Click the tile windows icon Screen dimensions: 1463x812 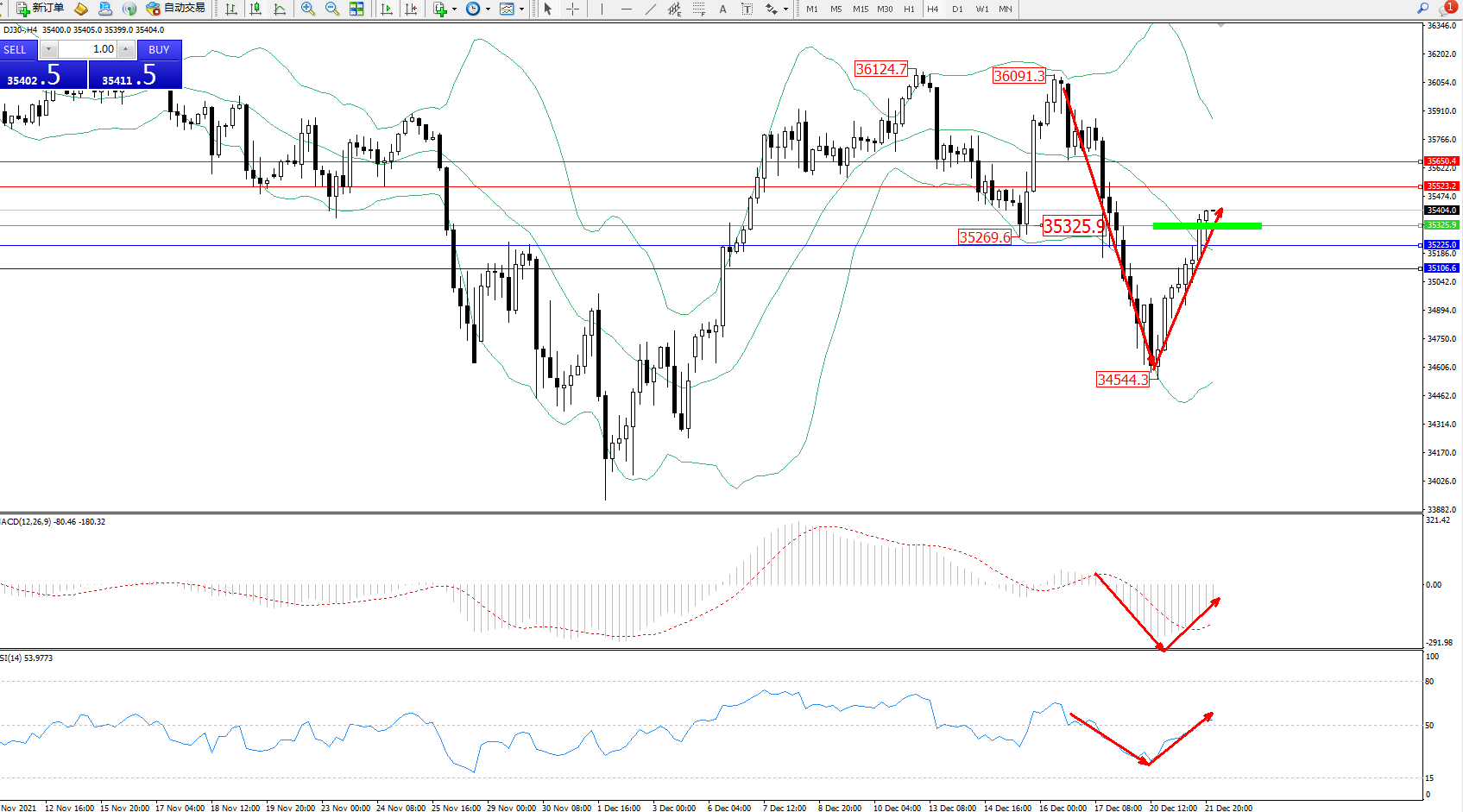tap(356, 9)
